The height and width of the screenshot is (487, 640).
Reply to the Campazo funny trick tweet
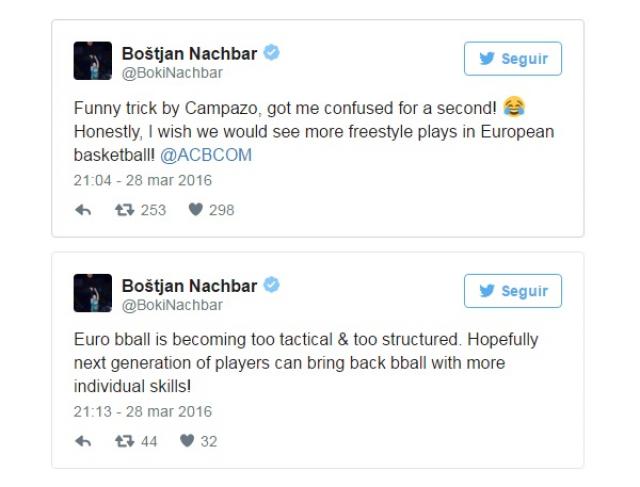click(x=83, y=210)
